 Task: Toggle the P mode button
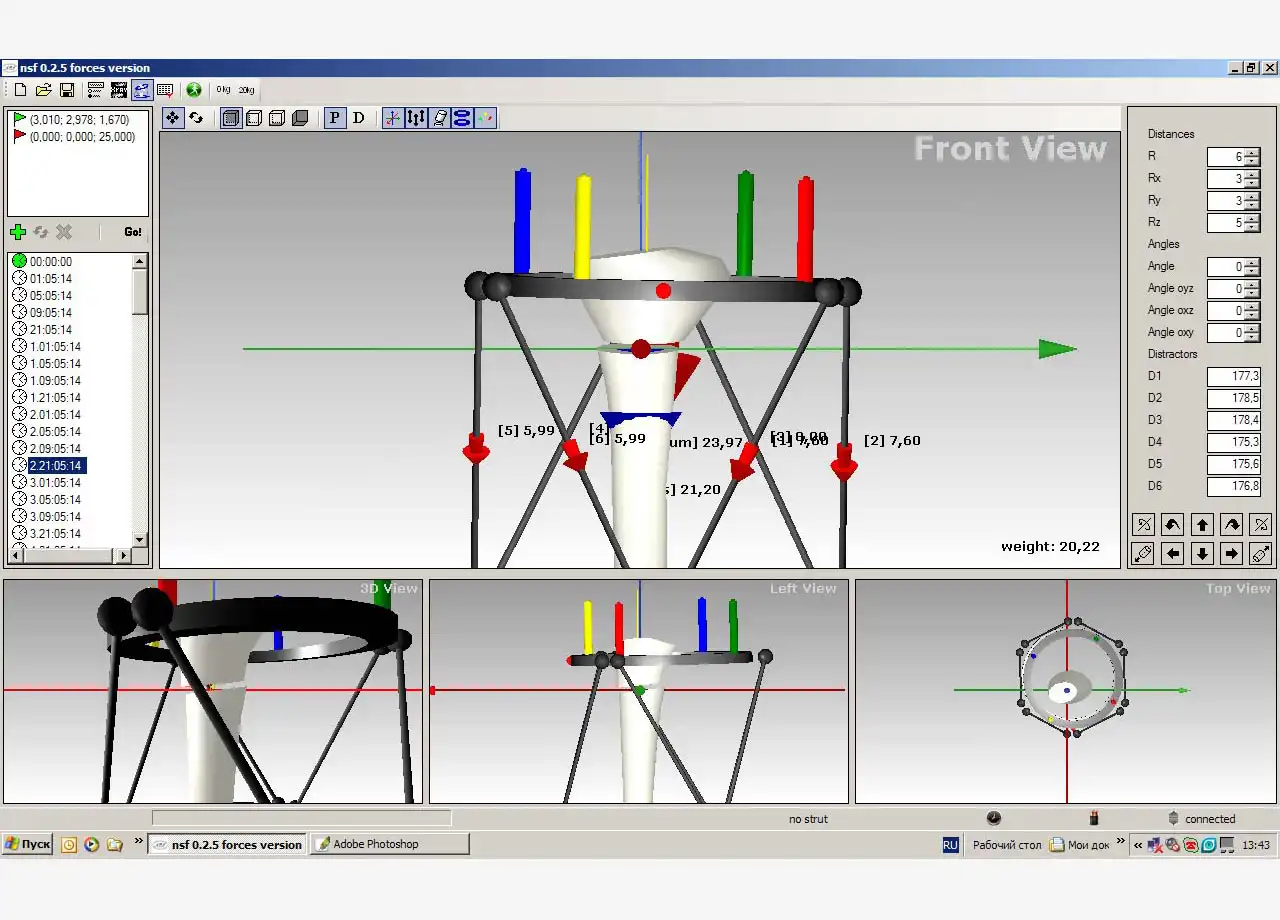click(x=335, y=118)
